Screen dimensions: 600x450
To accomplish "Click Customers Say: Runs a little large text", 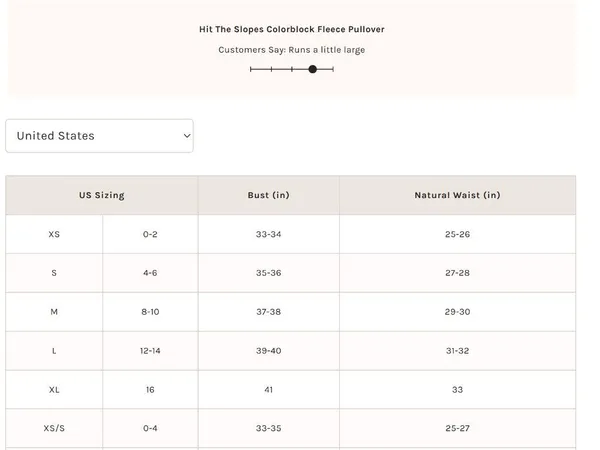I will click(292, 50).
